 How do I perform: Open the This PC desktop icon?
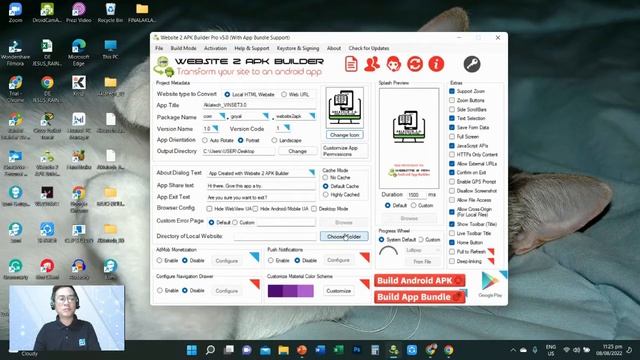tap(110, 50)
